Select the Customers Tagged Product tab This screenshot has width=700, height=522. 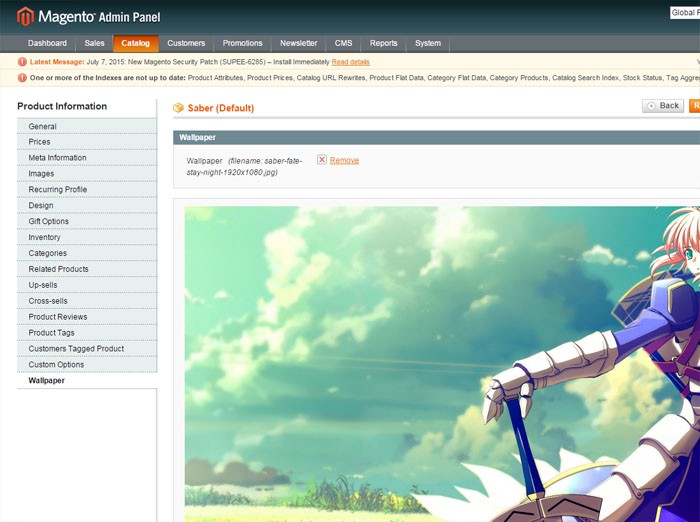[87, 349]
